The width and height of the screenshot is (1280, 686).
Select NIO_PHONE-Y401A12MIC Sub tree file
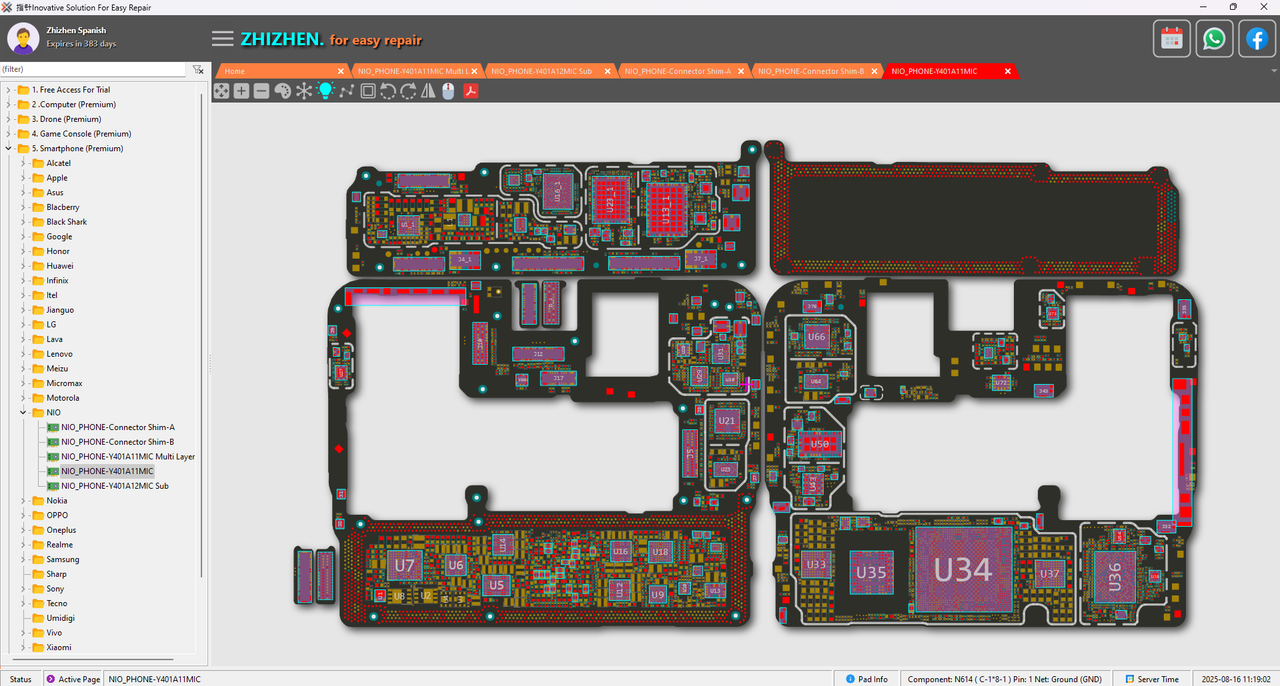[114, 486]
